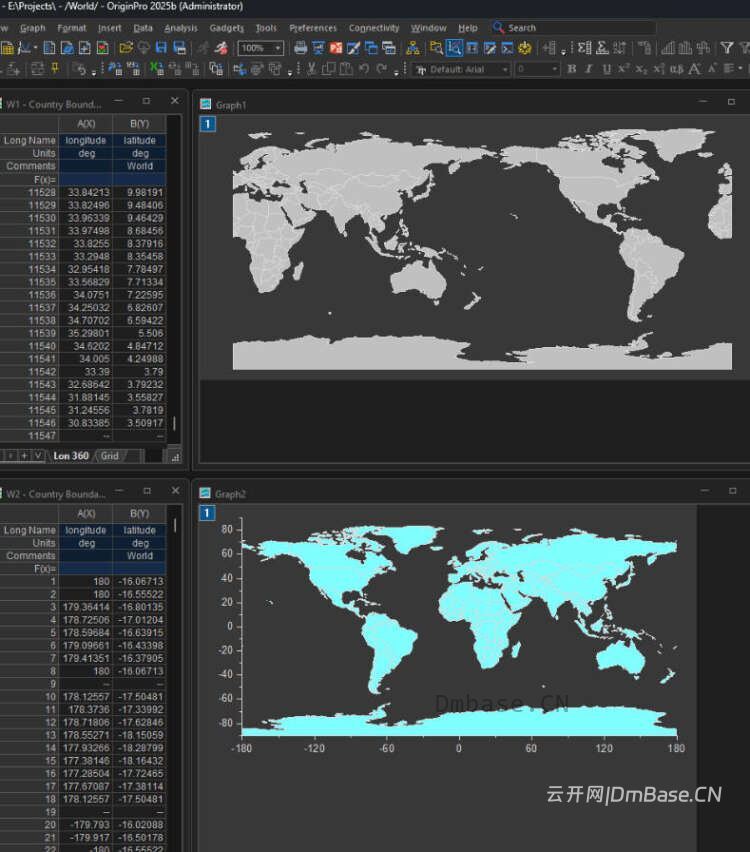
Task: Toggle Bold text formatting
Action: click(571, 69)
